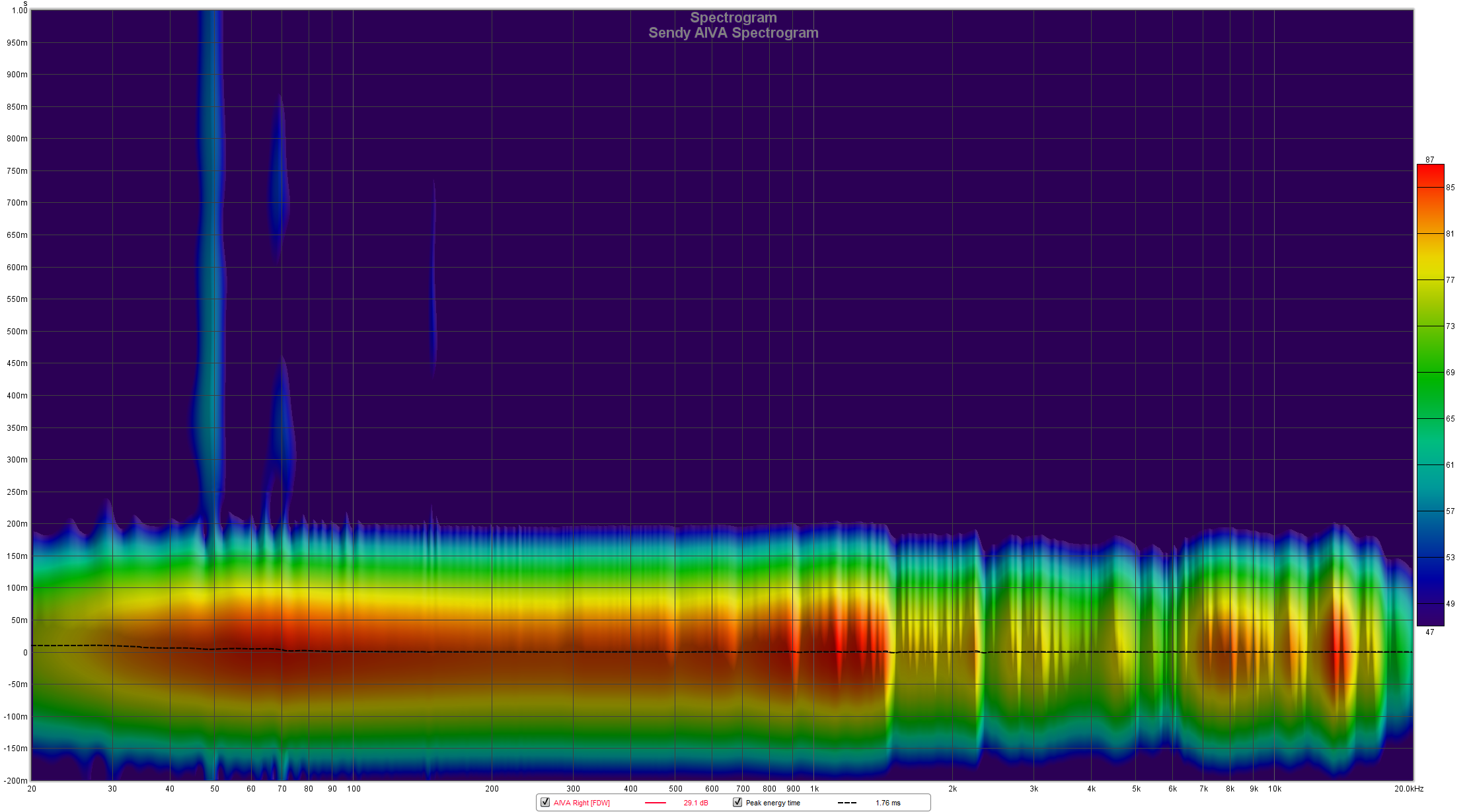Click the '20.0kHz' frequency axis label
The height and width of the screenshot is (812, 1467).
(1409, 789)
